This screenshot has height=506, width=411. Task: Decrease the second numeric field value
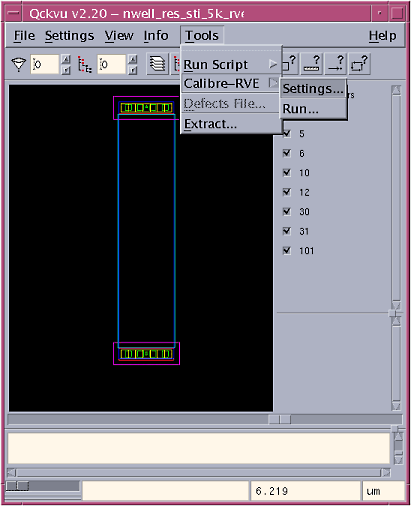[133, 70]
